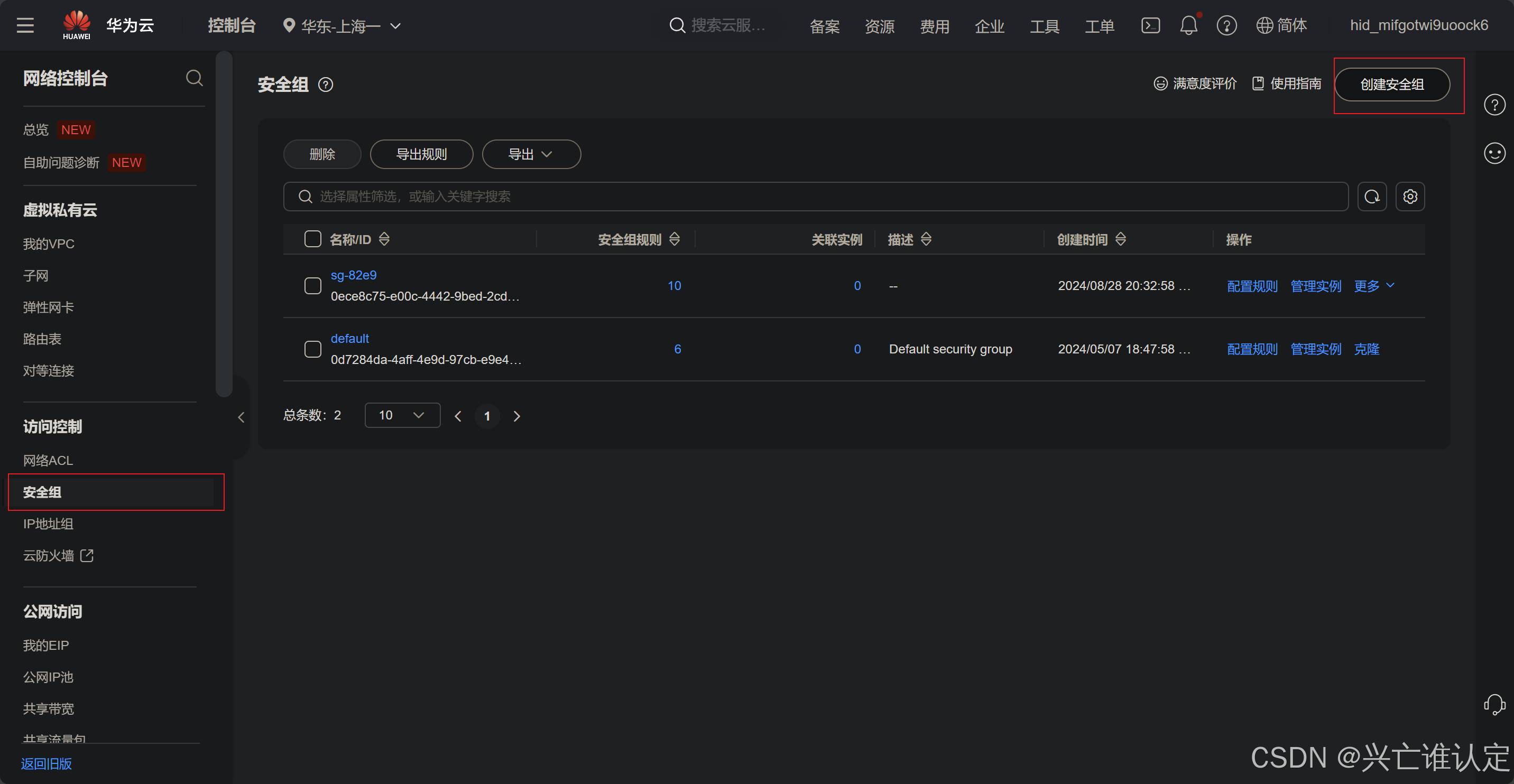
Task: Click the 满意度评价 smiley icon
Action: (x=1160, y=83)
